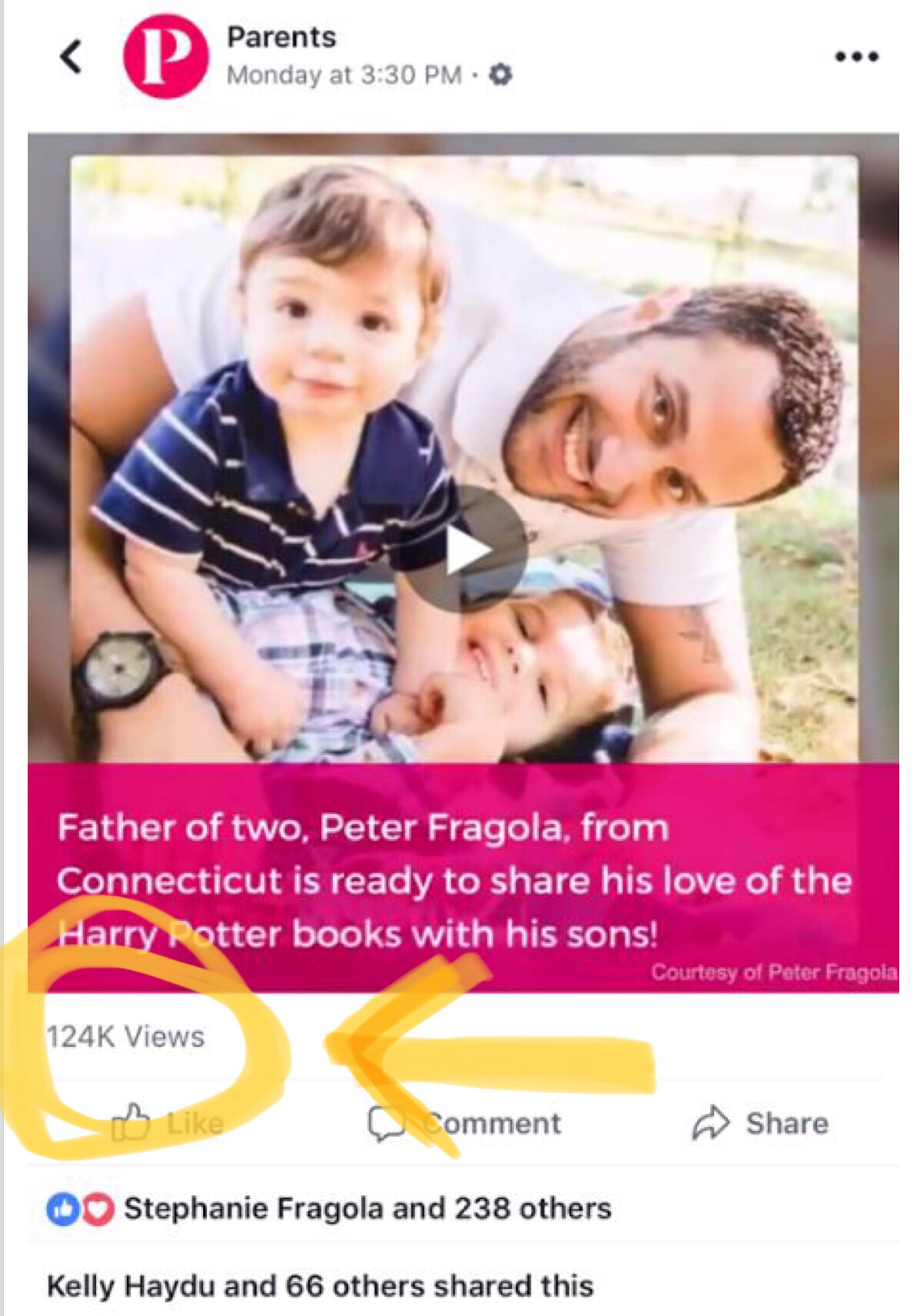Click the Comment speech bubble icon

[x=384, y=1123]
